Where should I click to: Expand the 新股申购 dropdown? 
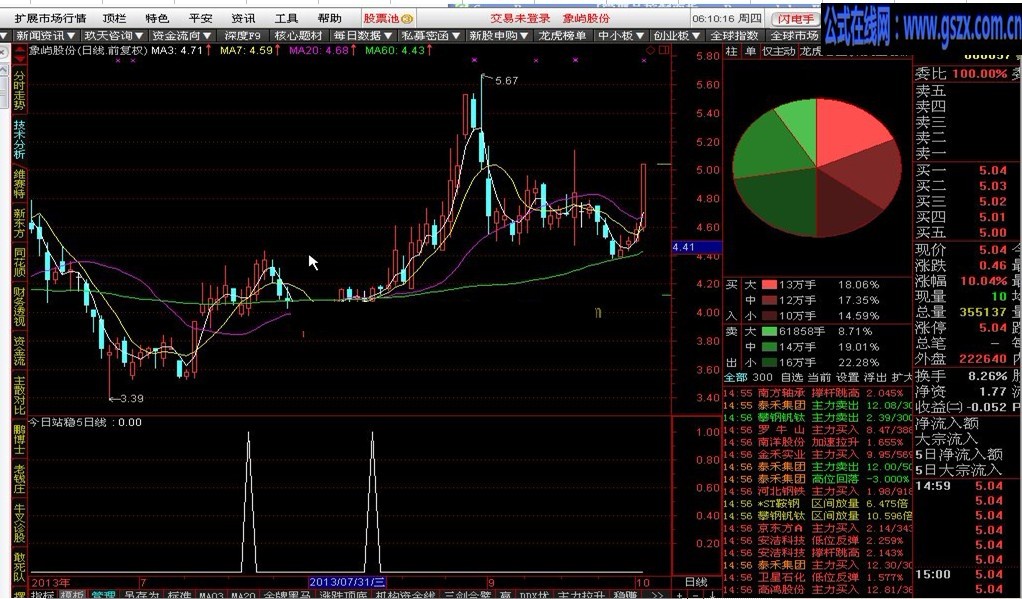(499, 35)
